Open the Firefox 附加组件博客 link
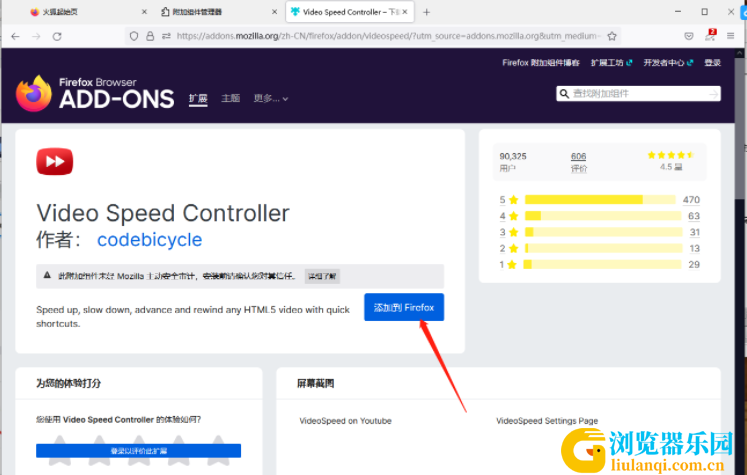The height and width of the screenshot is (475, 747). tap(541, 63)
